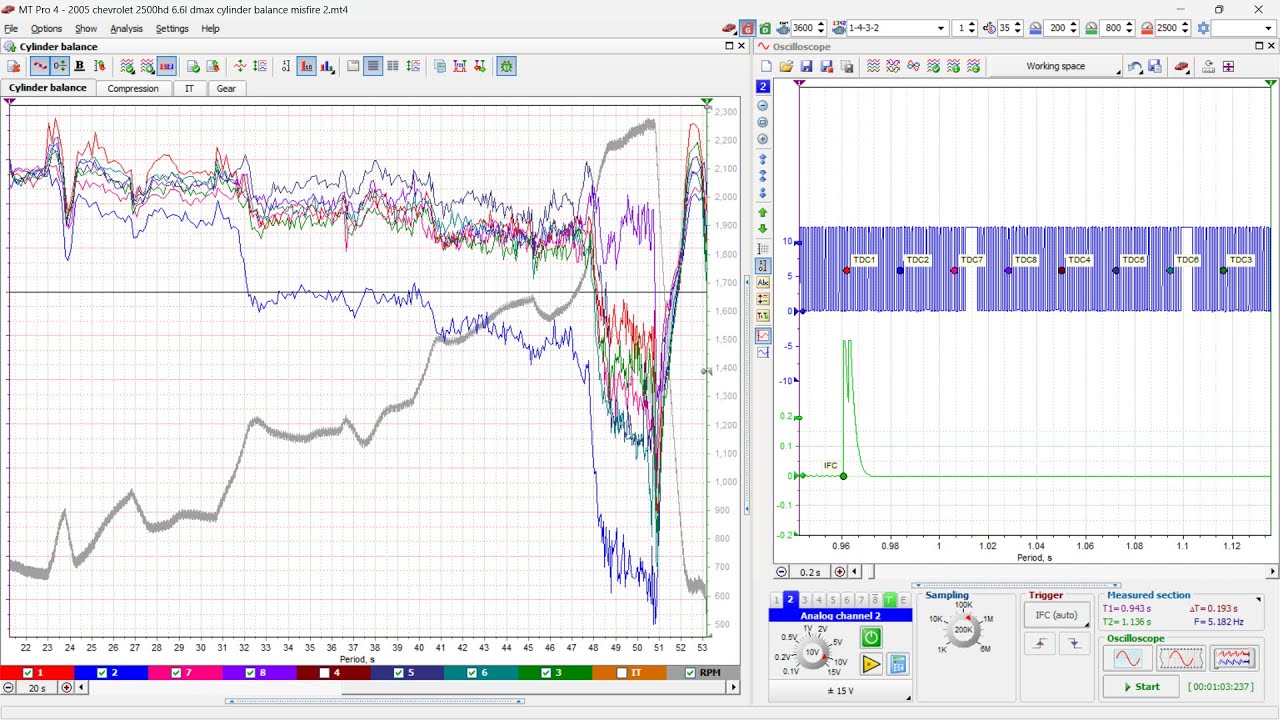Click the channel 2 indicator beside oscilloscope graph

763,87
